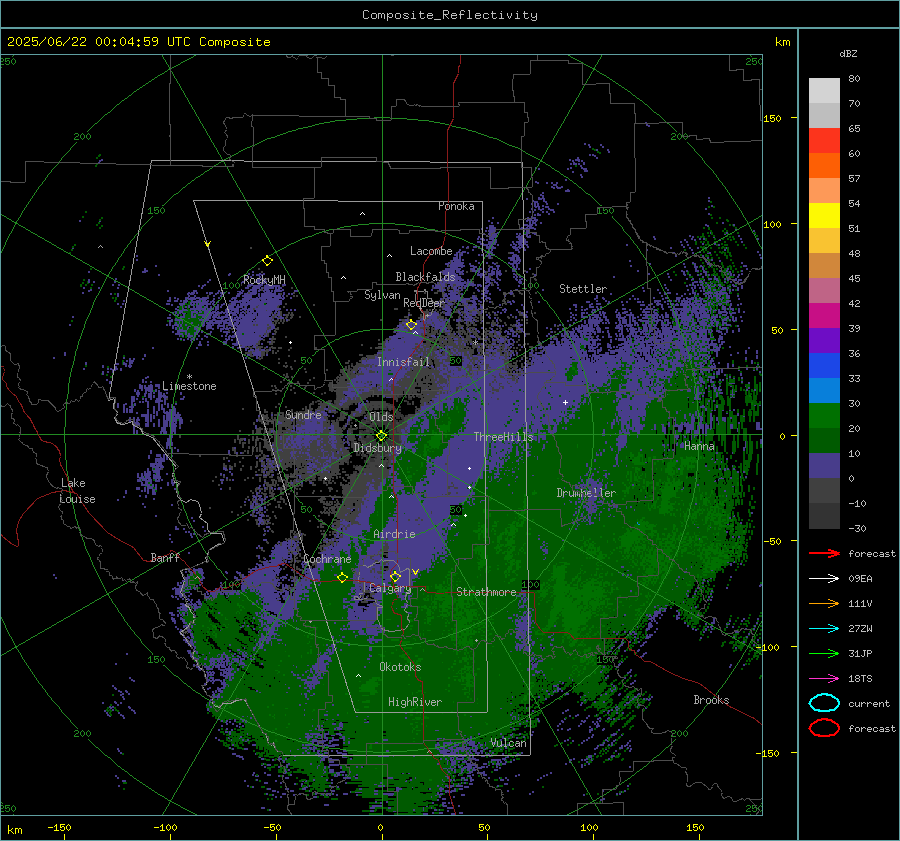Click the Strathmore city label
Image resolution: width=900 pixels, height=841 pixels.
click(x=486, y=592)
